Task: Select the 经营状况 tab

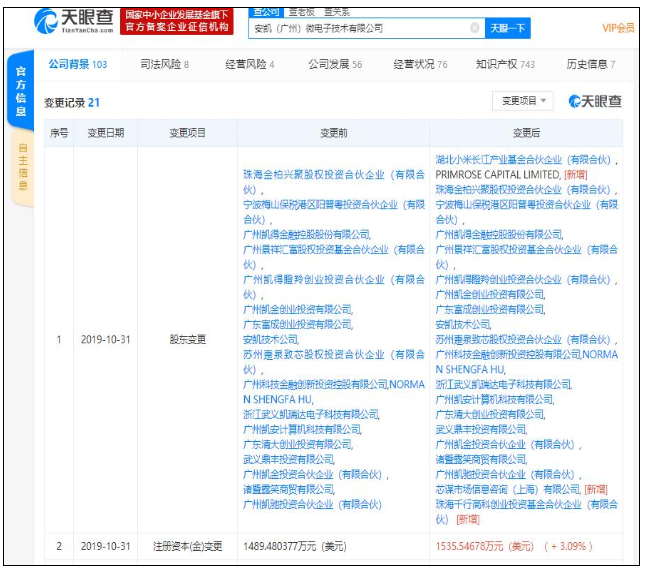Action: [x=420, y=65]
